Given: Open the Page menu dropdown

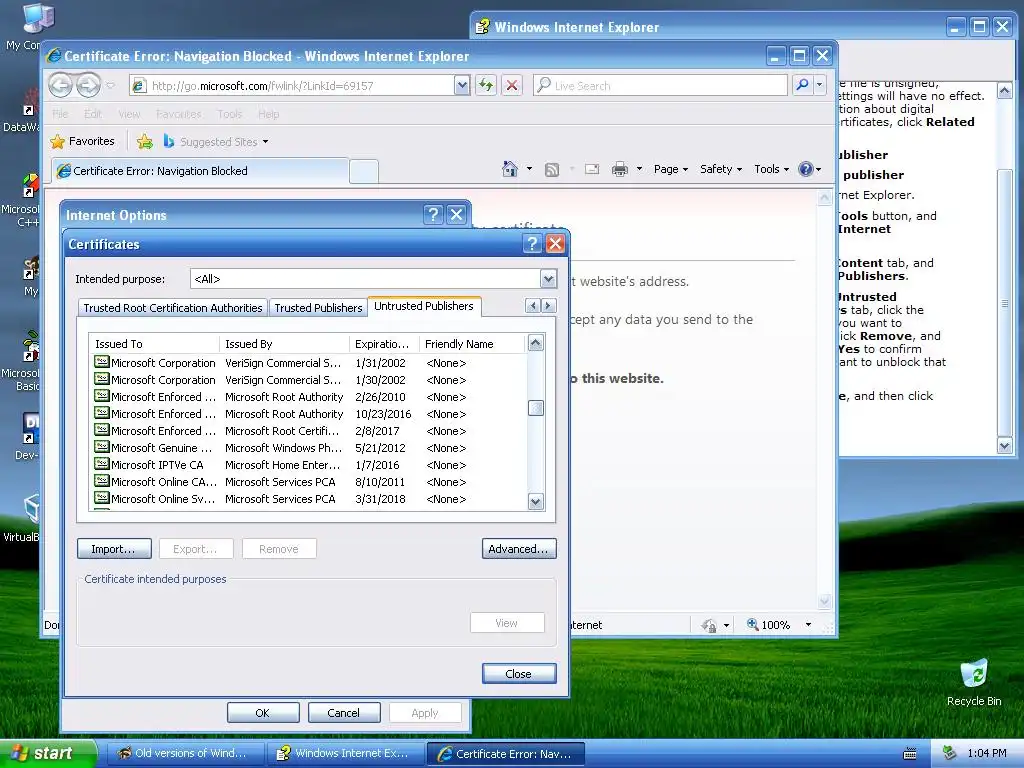Looking at the screenshot, I should coord(671,169).
